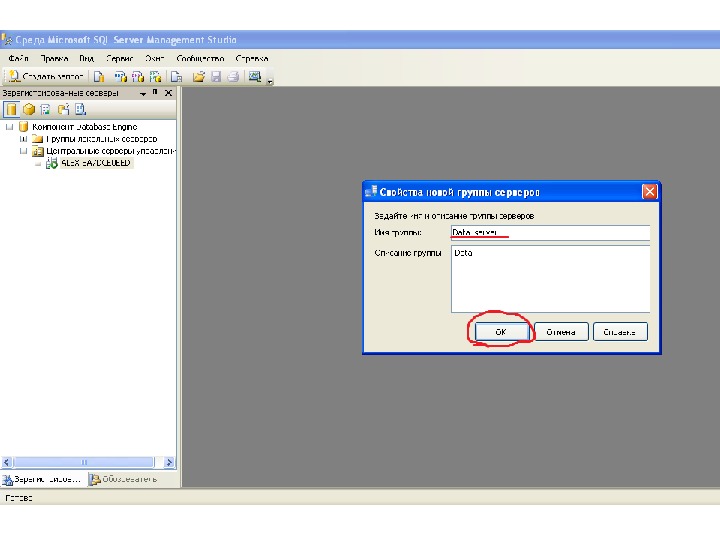Click the Имя группы input field
The image size is (720, 540).
[x=550, y=232]
